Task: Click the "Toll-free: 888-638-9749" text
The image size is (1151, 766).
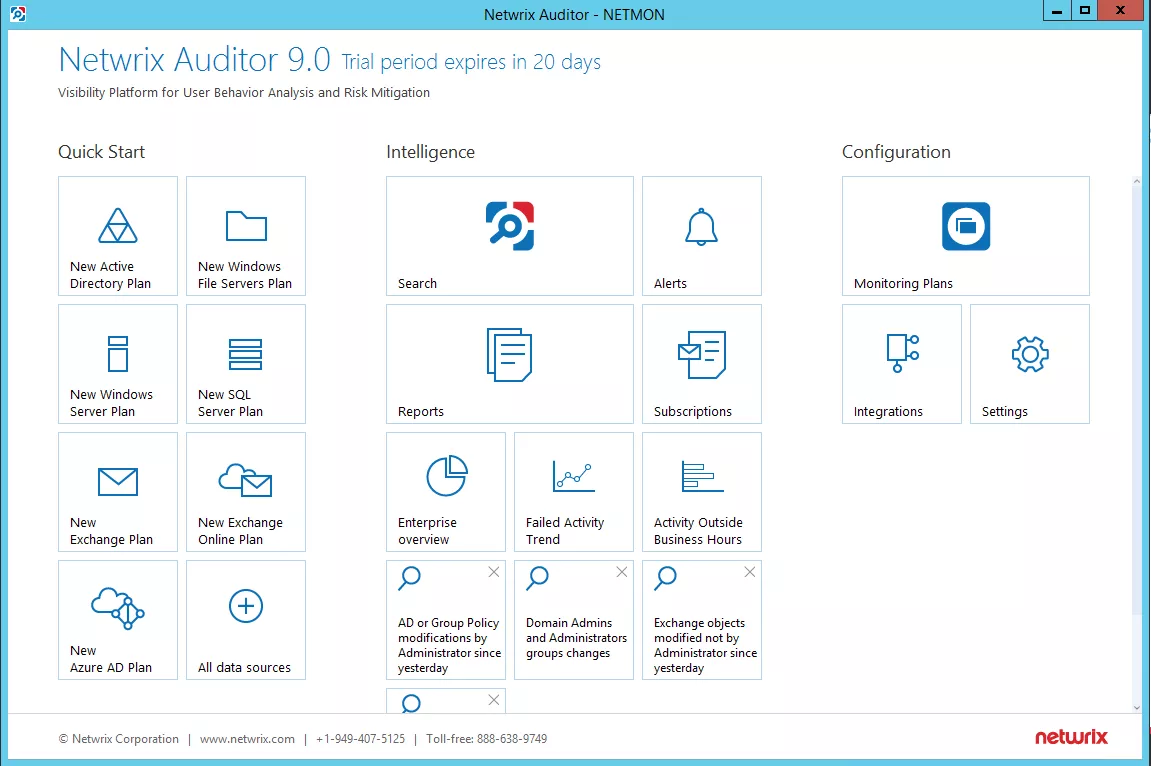Action: tap(487, 739)
